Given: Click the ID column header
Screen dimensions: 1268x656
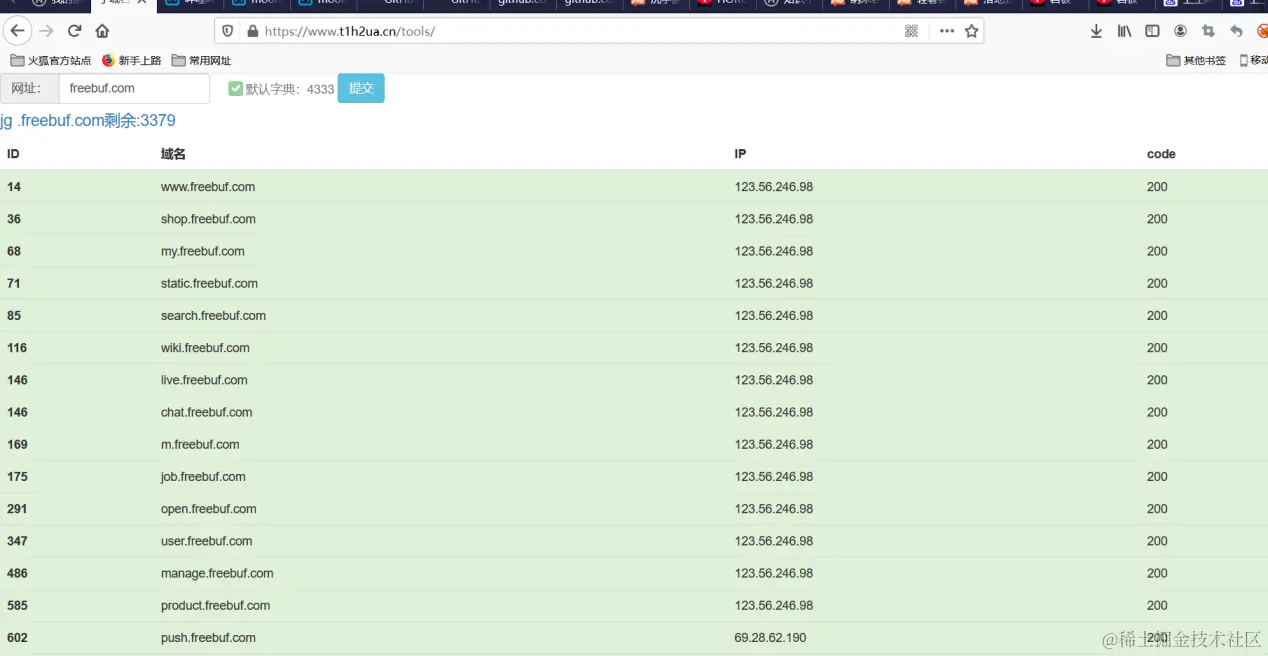Looking at the screenshot, I should click(x=13, y=154).
